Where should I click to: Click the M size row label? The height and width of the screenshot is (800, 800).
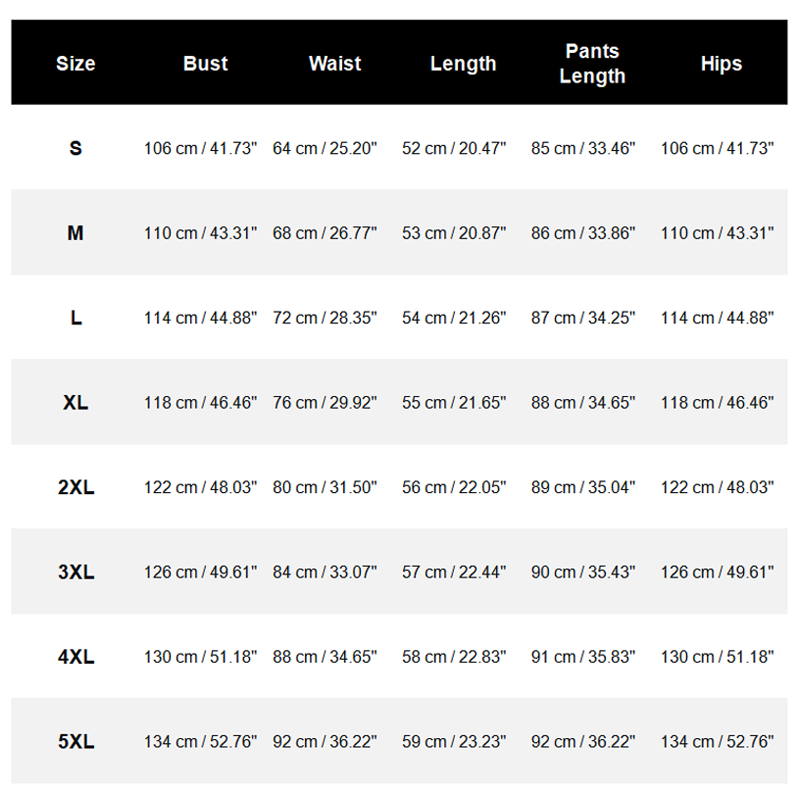75,233
